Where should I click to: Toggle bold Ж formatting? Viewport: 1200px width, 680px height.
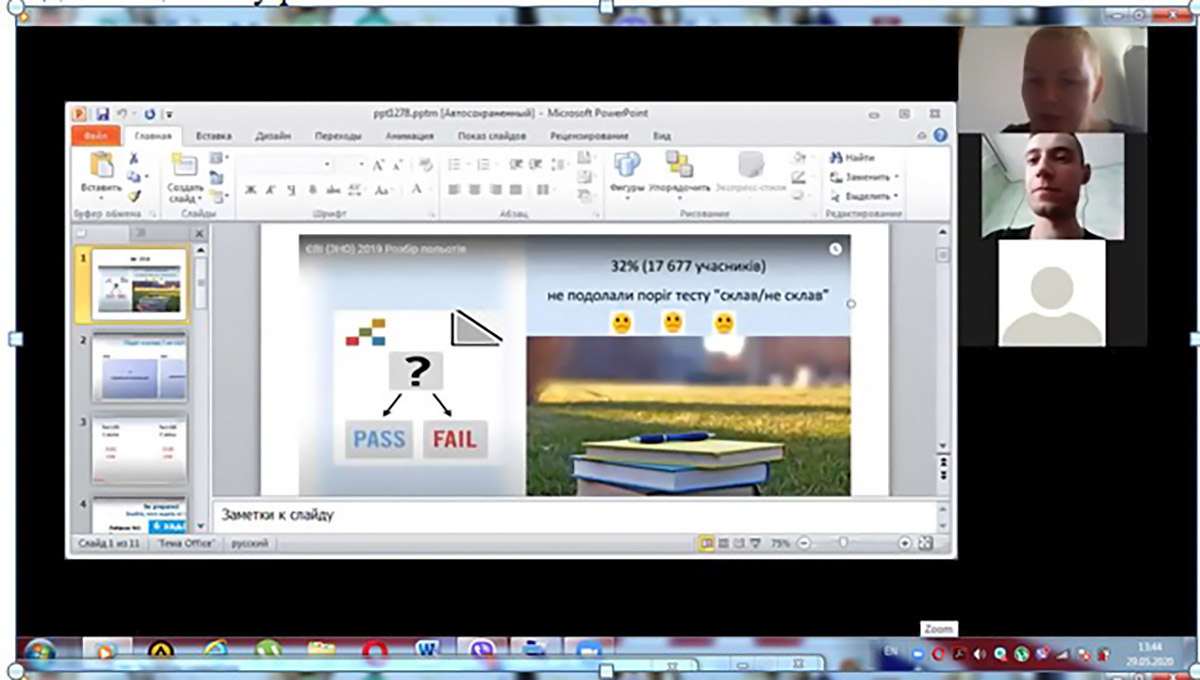coord(250,190)
